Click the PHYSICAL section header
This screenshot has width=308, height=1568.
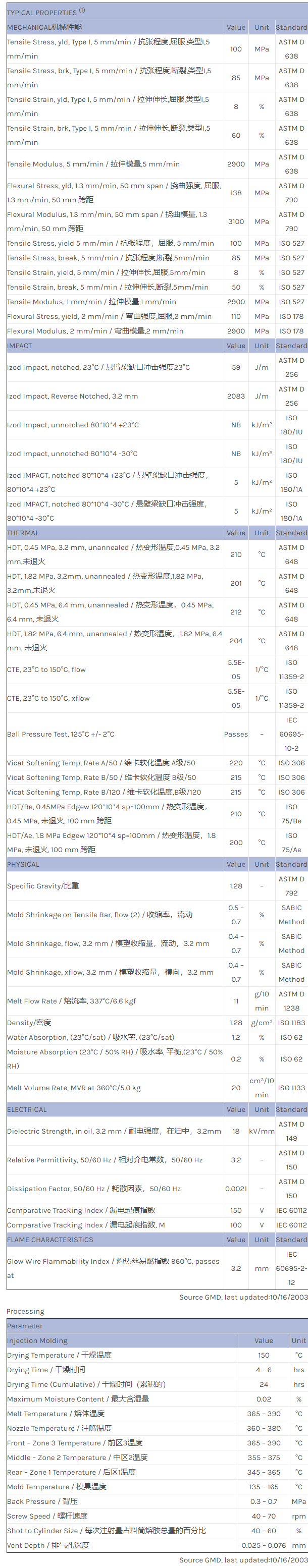pyautogui.click(x=23, y=864)
